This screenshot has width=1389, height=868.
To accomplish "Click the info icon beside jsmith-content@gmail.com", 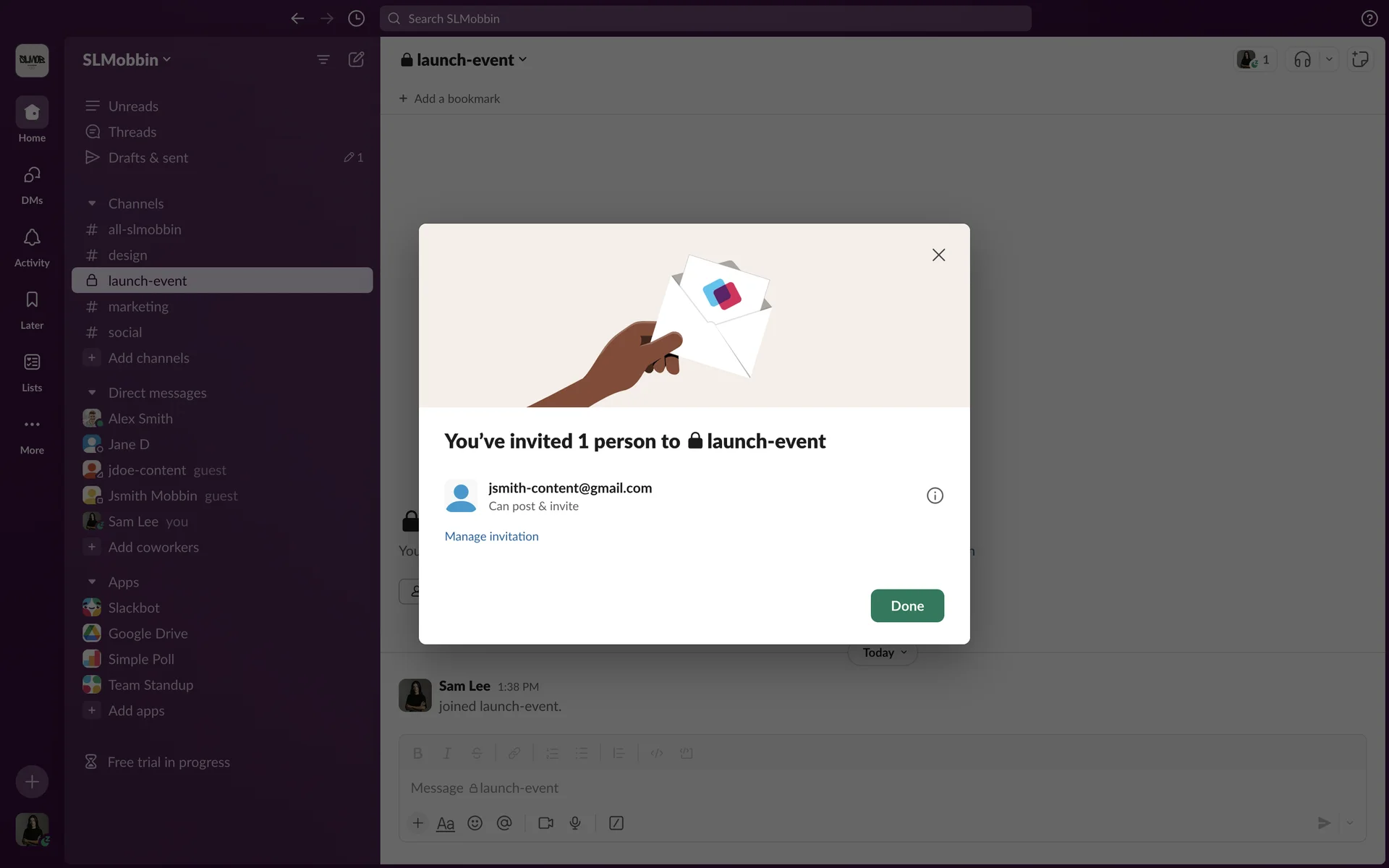I will (935, 495).
